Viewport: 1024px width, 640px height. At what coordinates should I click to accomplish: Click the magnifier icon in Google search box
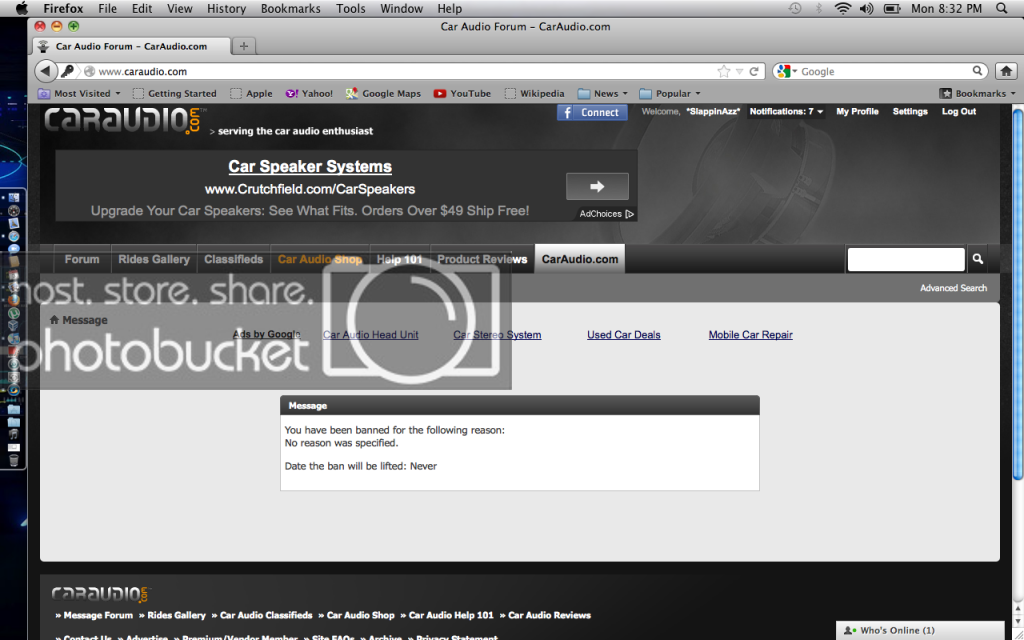coord(977,71)
